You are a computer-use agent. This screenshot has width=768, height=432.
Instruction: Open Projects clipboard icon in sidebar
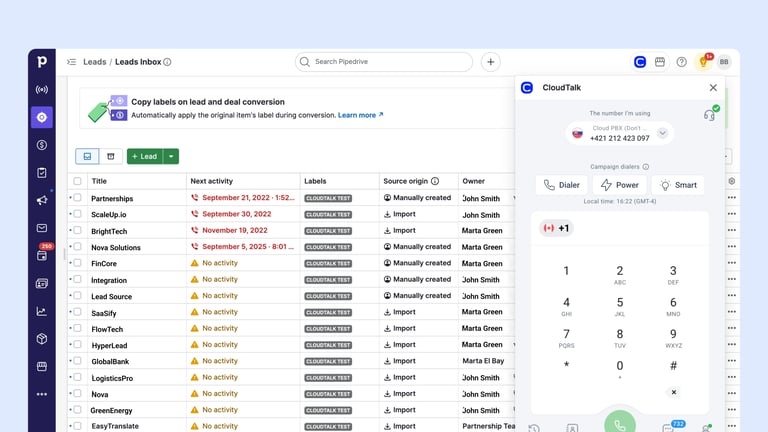coord(42,173)
